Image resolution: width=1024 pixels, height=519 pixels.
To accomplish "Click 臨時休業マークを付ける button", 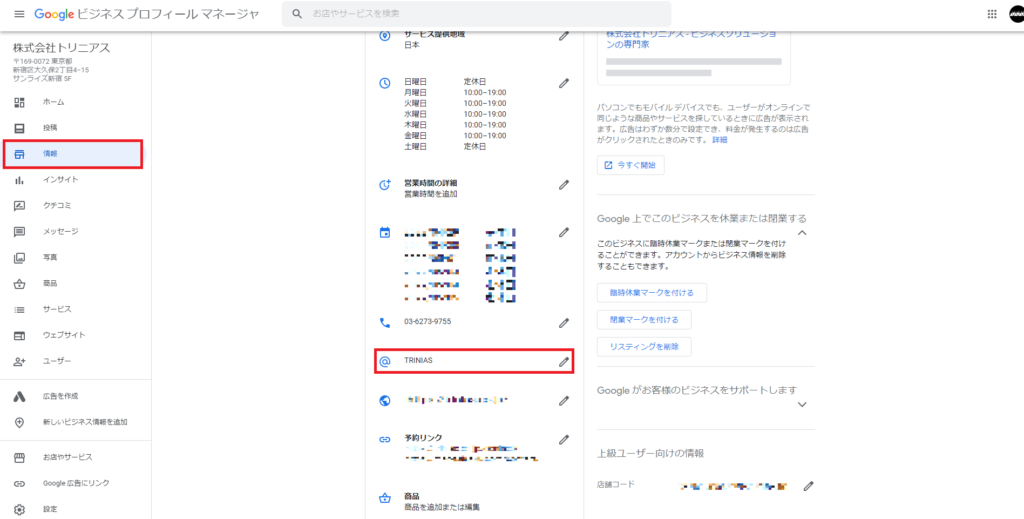I will [652, 293].
